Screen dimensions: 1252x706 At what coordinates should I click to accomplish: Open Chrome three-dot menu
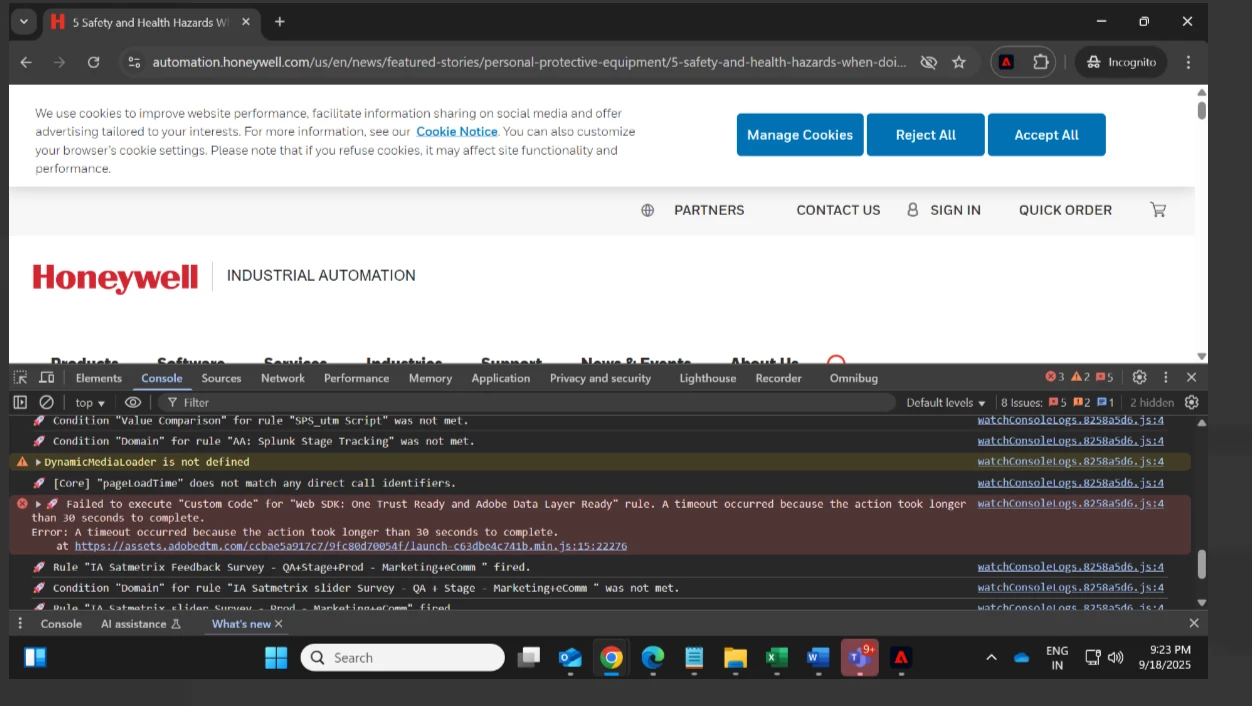1188,62
